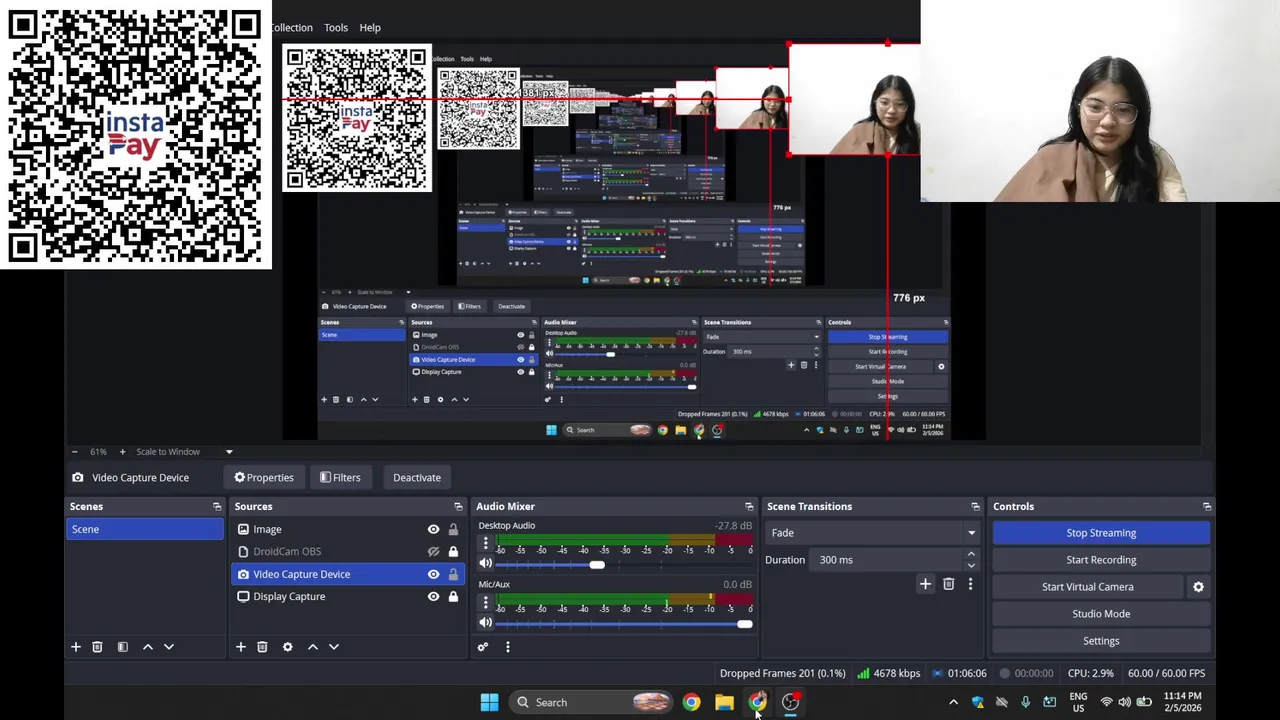Deactivate the Video Capture Device

click(417, 477)
